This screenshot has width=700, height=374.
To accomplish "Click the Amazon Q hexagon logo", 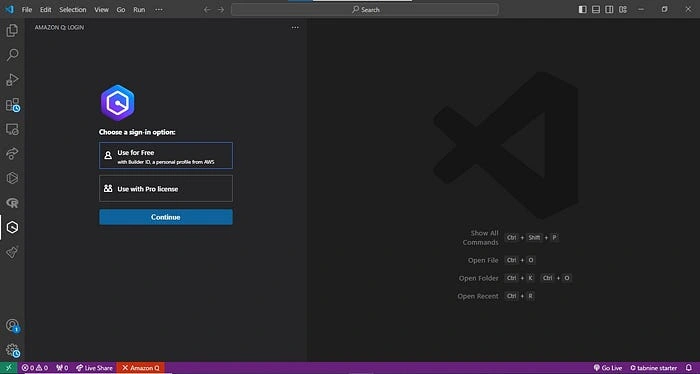I will [117, 103].
